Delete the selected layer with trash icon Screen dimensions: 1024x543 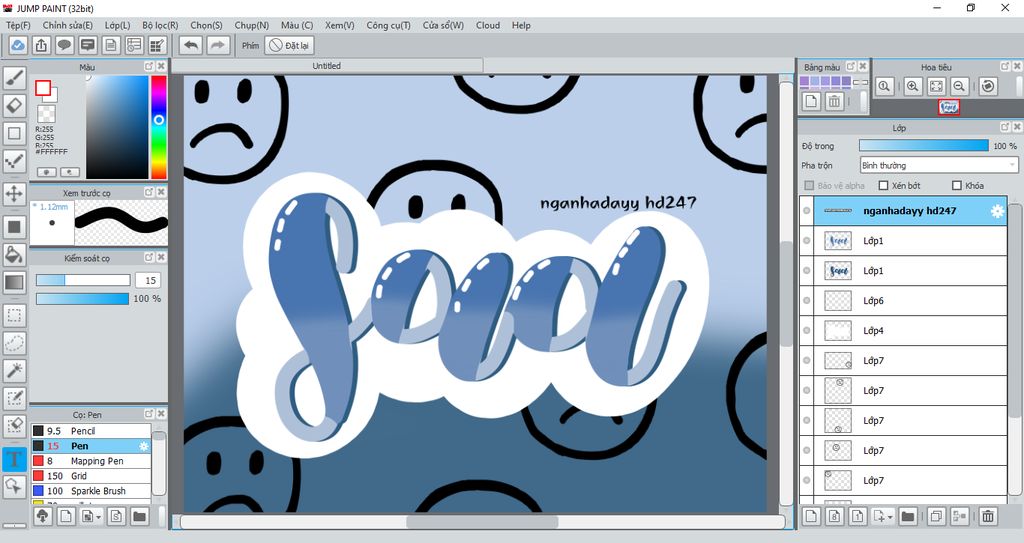(x=987, y=516)
